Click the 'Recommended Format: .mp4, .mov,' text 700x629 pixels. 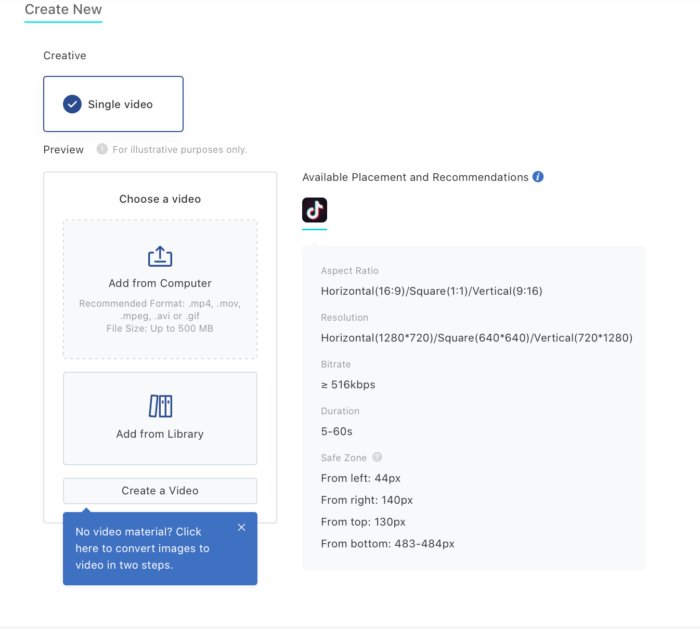click(160, 304)
